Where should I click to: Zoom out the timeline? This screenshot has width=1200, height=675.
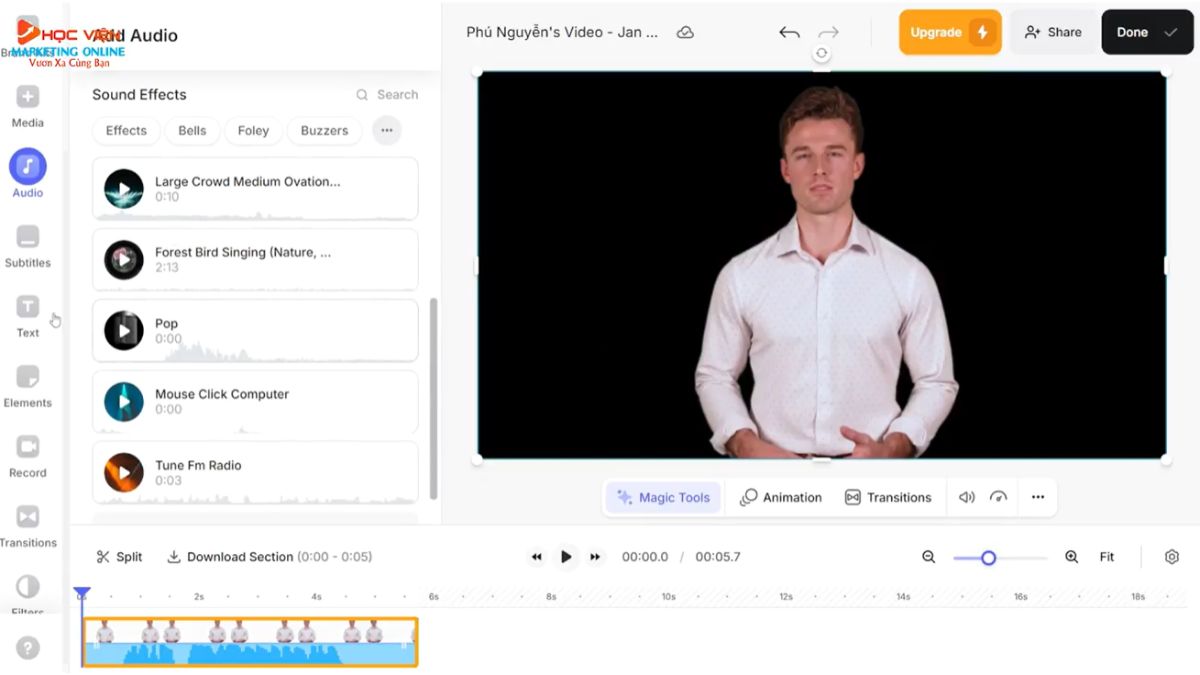coord(928,557)
